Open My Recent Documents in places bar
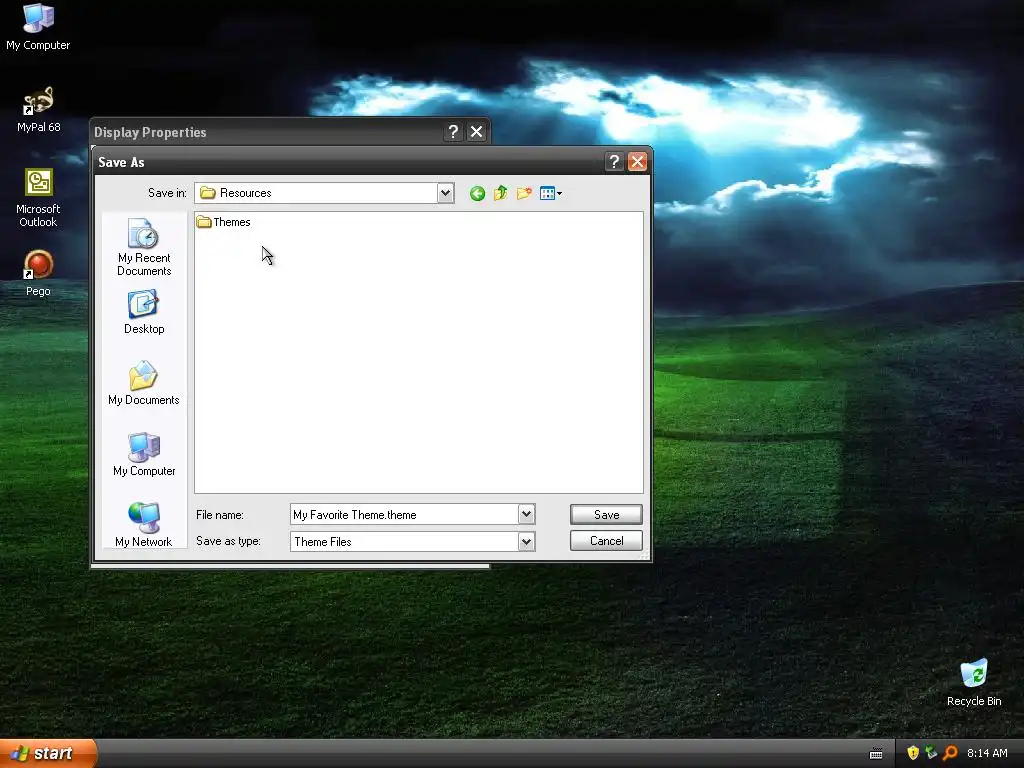This screenshot has height=768, width=1024. click(x=144, y=248)
